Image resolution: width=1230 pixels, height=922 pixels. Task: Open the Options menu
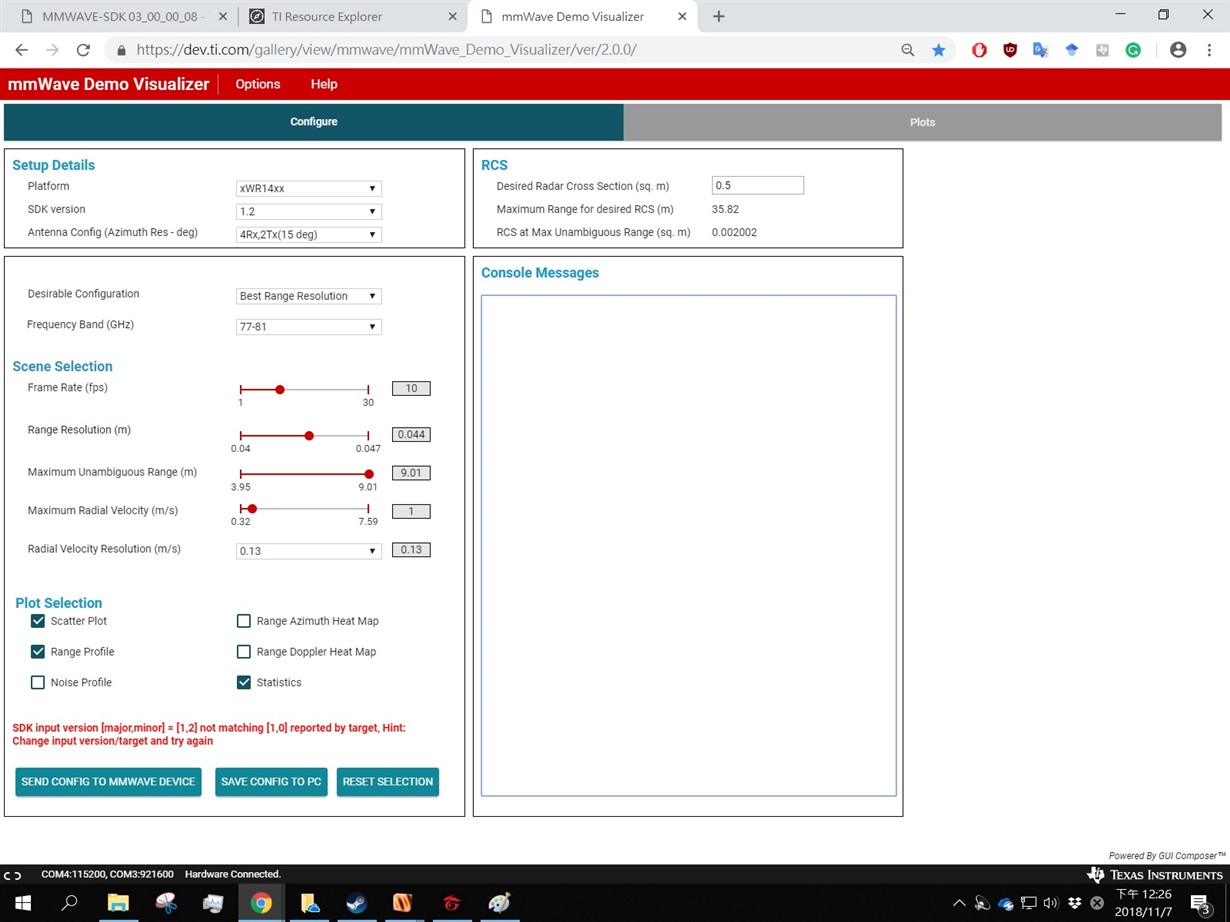coord(258,84)
